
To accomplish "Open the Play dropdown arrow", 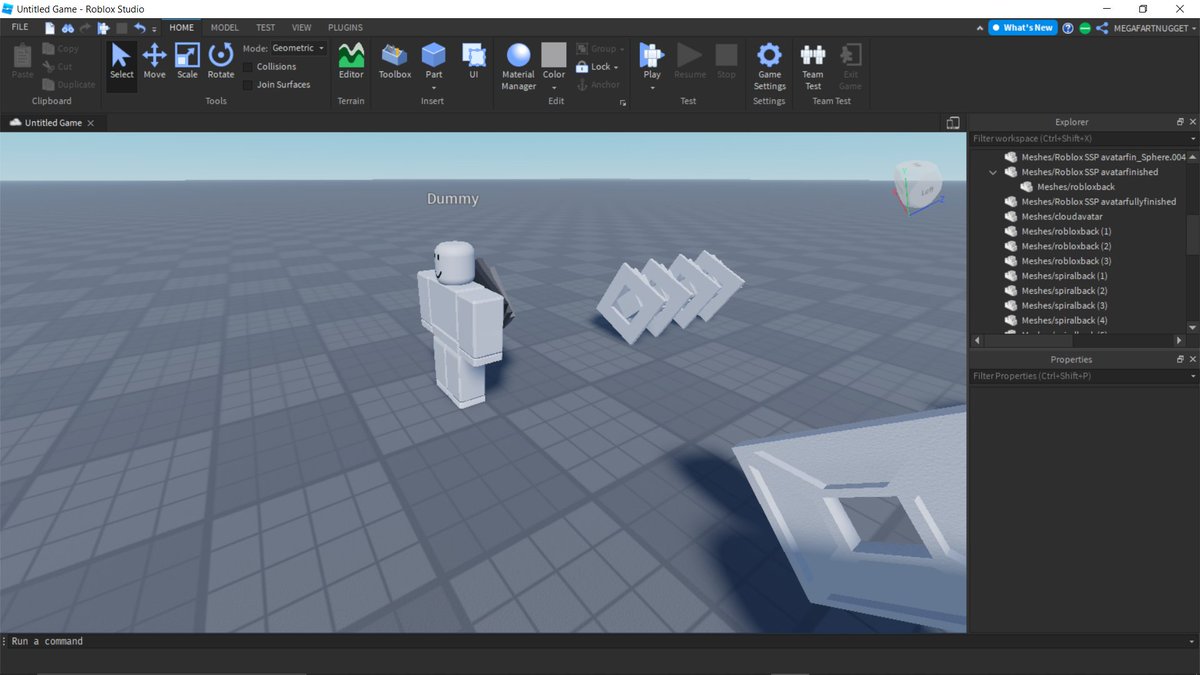I will (x=652, y=88).
